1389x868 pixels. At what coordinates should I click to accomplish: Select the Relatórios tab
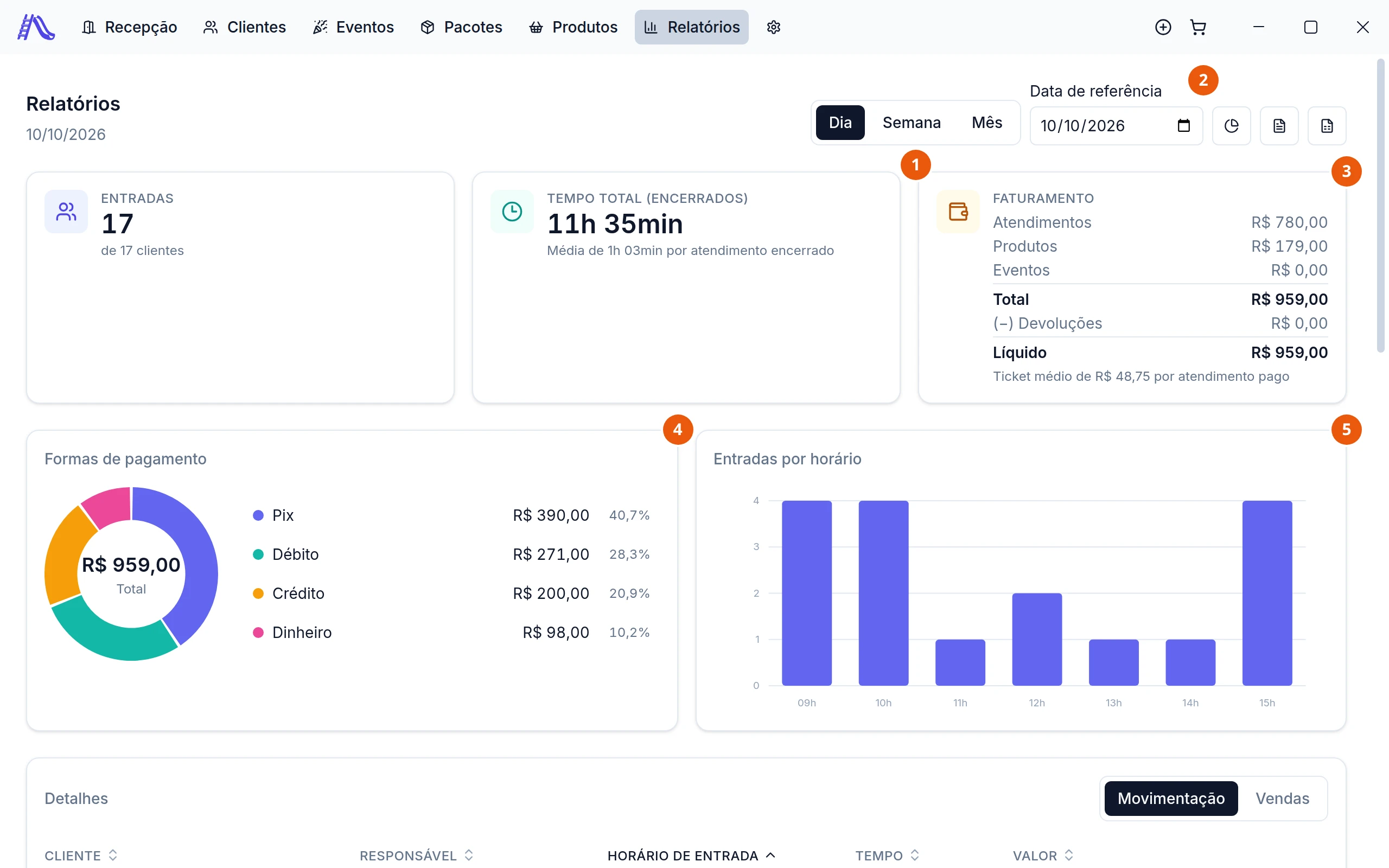[692, 27]
